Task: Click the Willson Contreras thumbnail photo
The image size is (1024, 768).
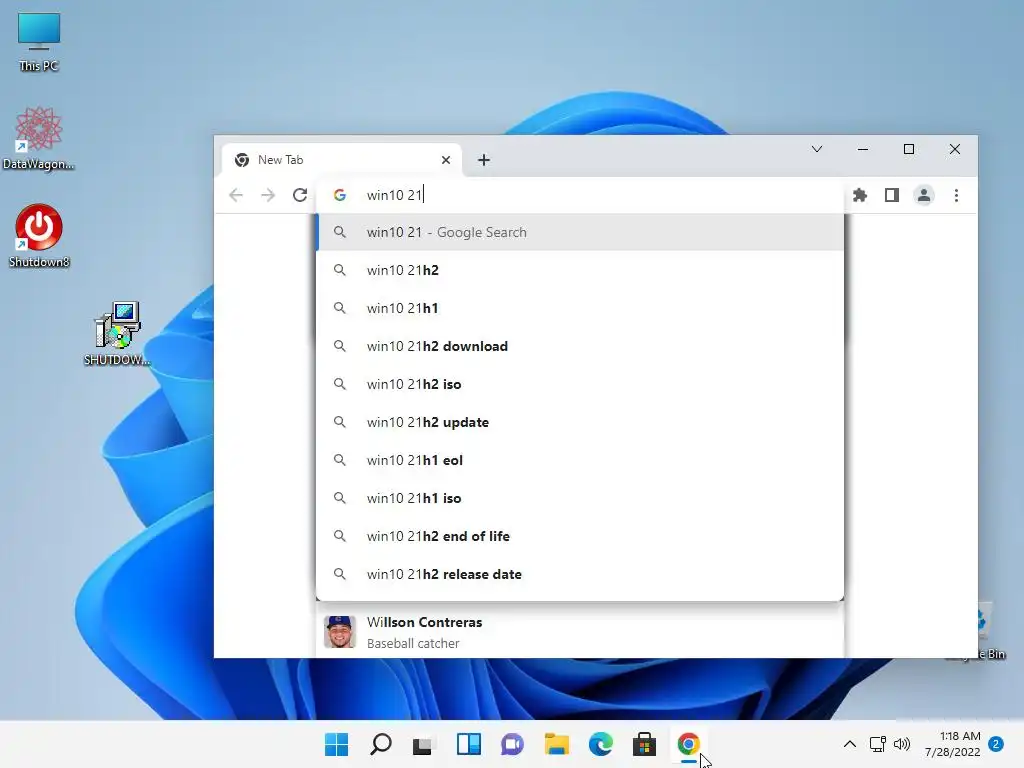Action: tap(340, 632)
